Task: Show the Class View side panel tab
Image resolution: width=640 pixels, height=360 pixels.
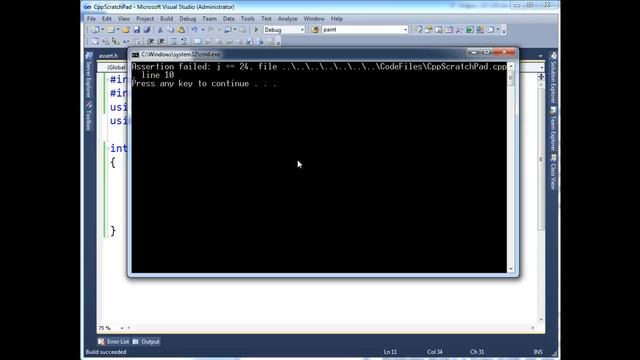Action: pos(553,172)
